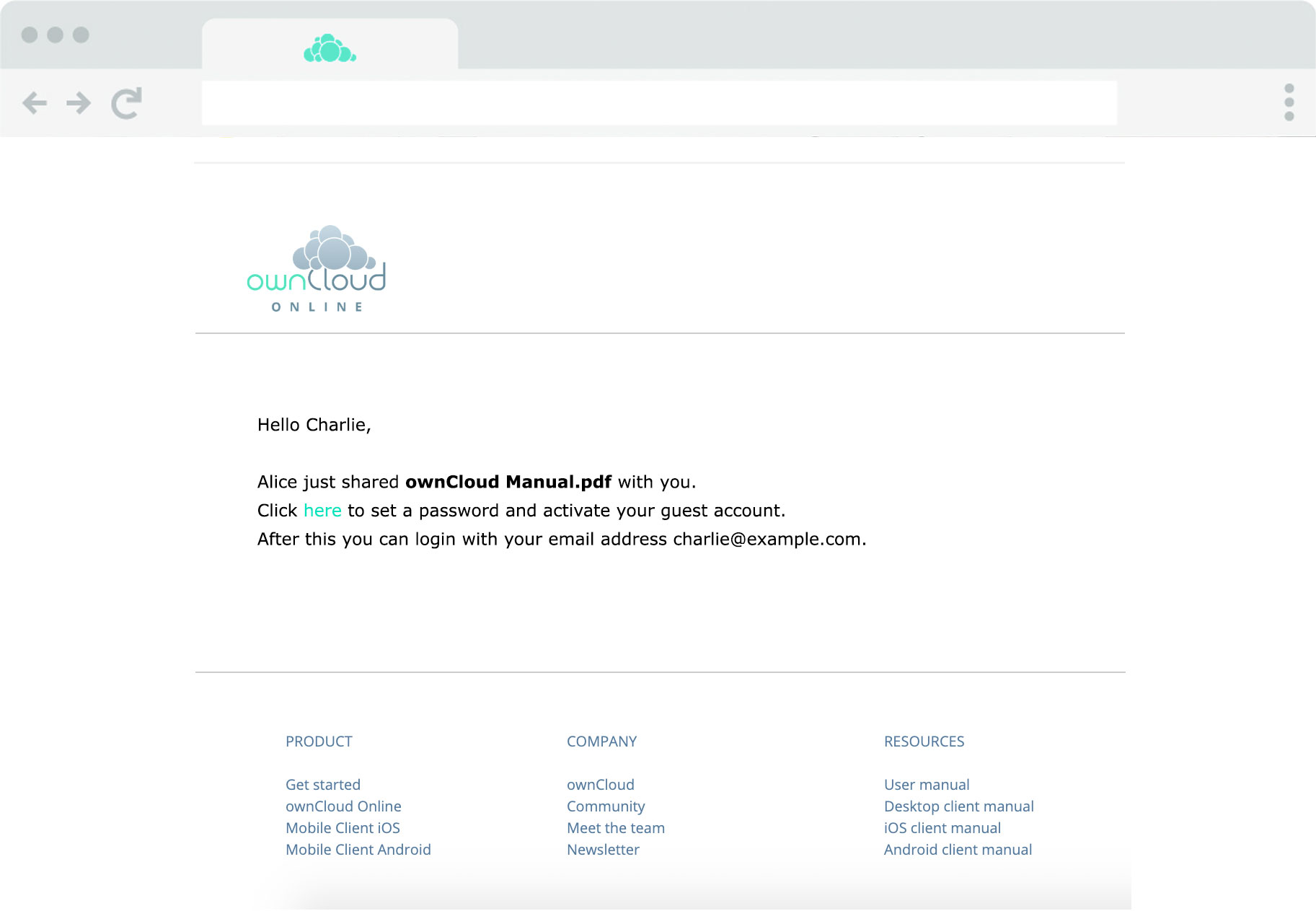Select the ownCloud browser tab
The image size is (1316, 911).
(330, 48)
